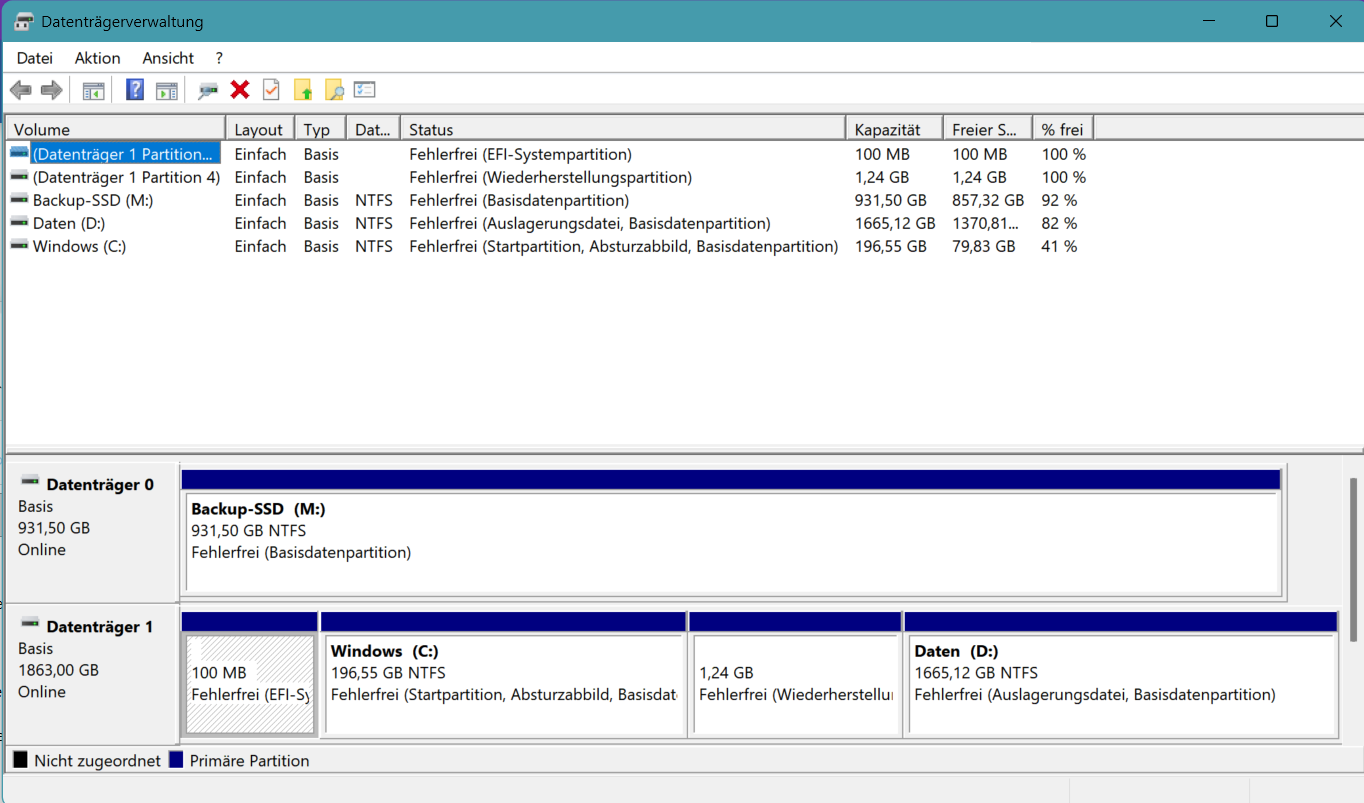Click the drive icon of the selected EFI volume row

tap(20, 153)
